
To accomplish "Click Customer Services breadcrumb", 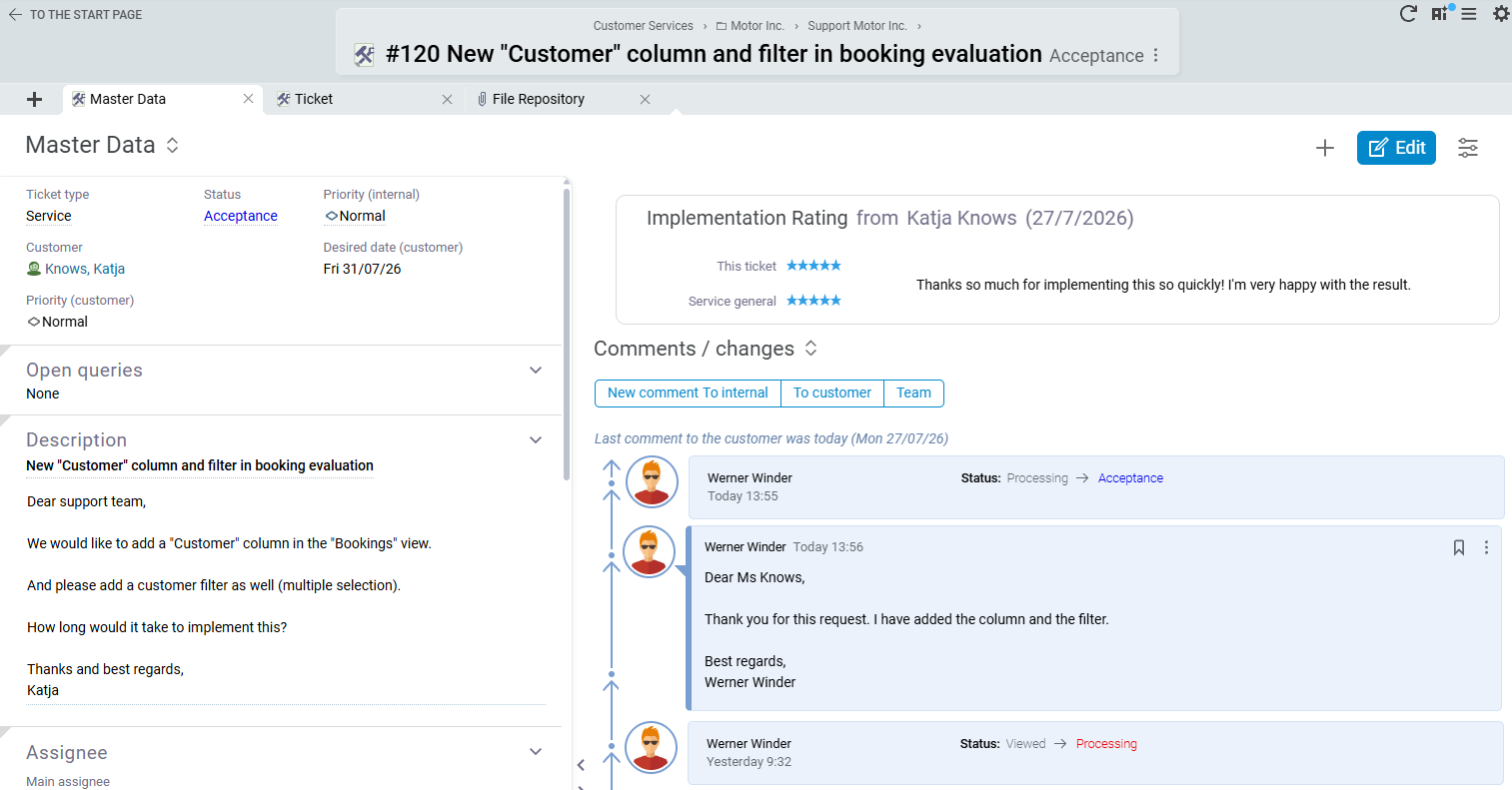I will (x=643, y=26).
